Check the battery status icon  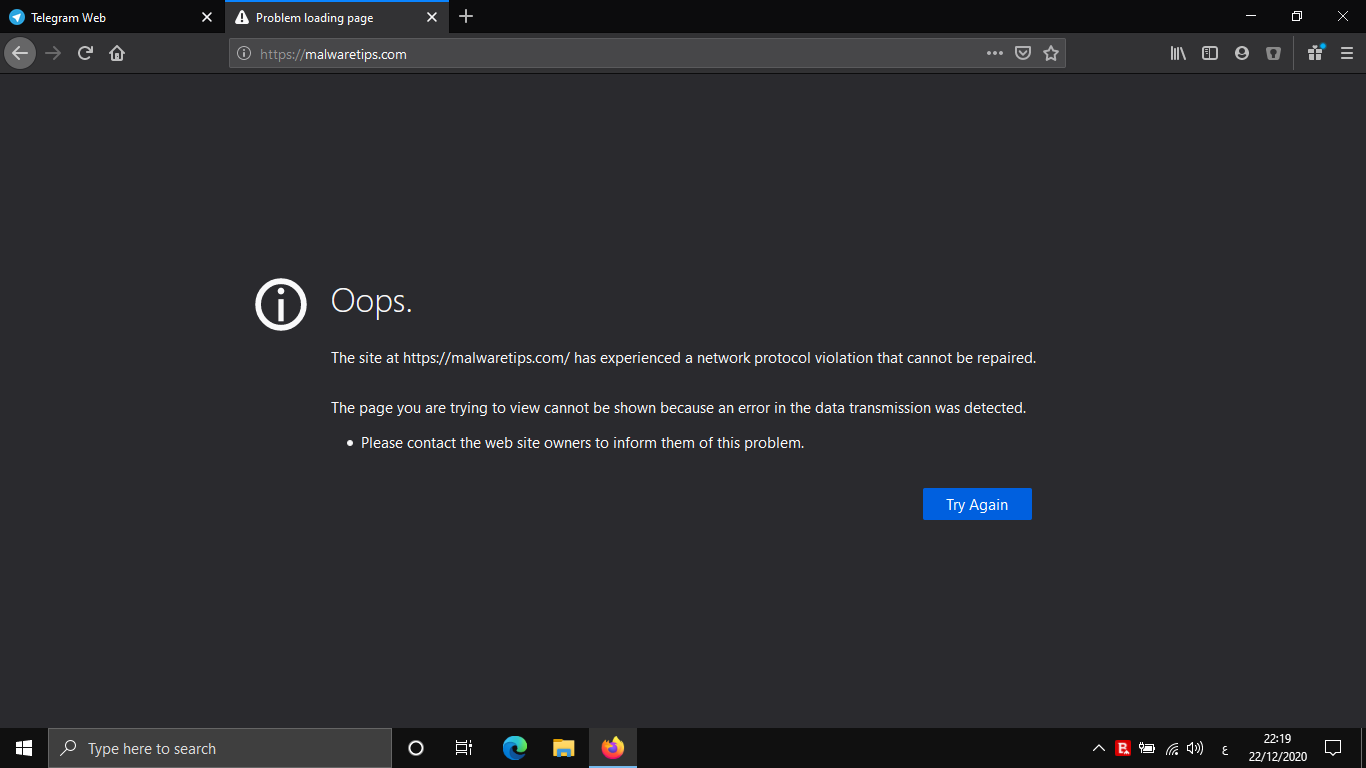coord(1147,748)
